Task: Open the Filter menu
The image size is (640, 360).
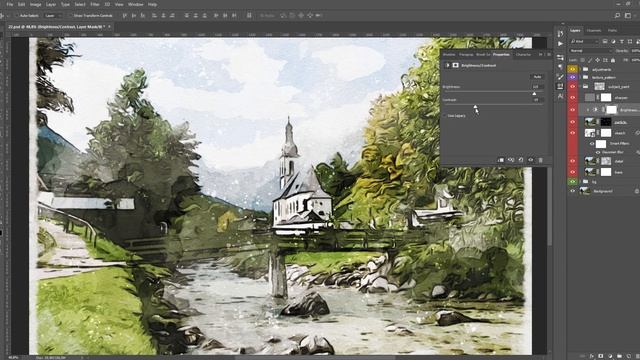Action: point(95,4)
